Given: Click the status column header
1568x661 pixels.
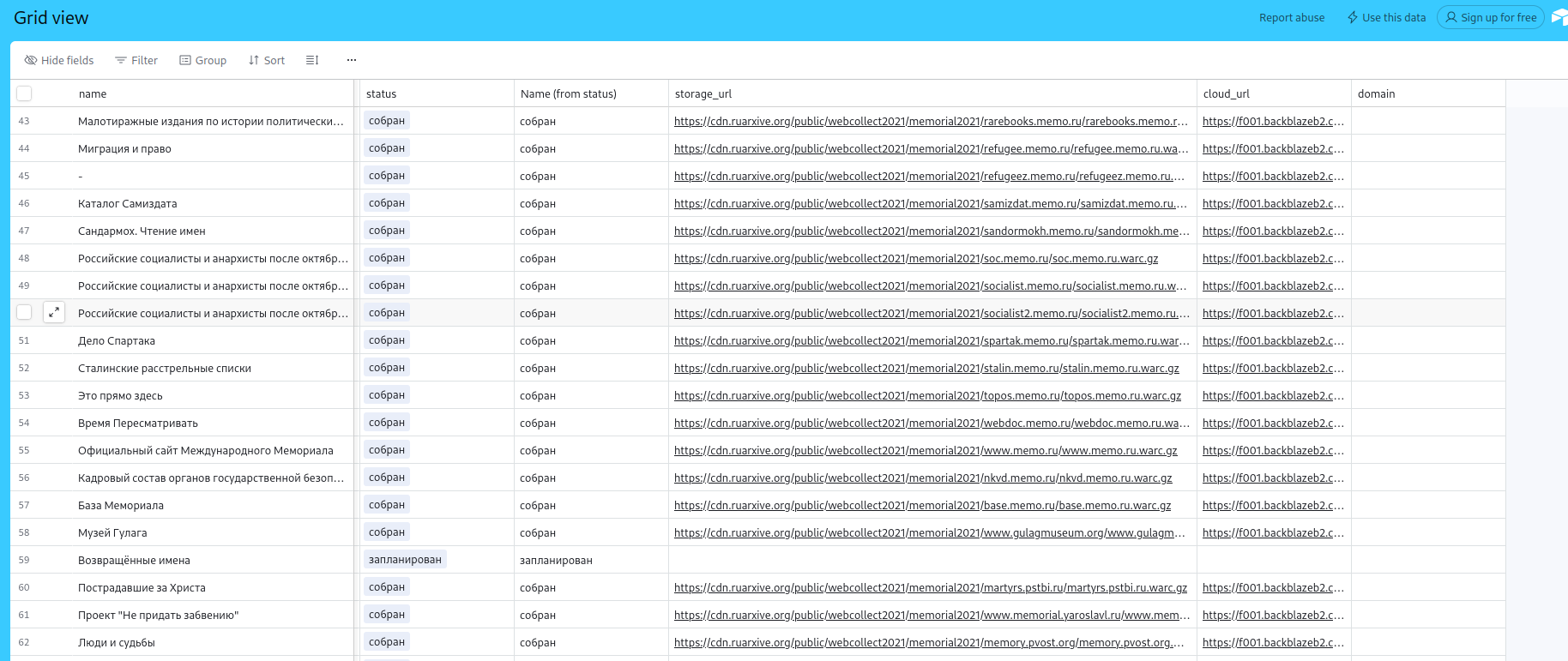Looking at the screenshot, I should pyautogui.click(x=382, y=93).
